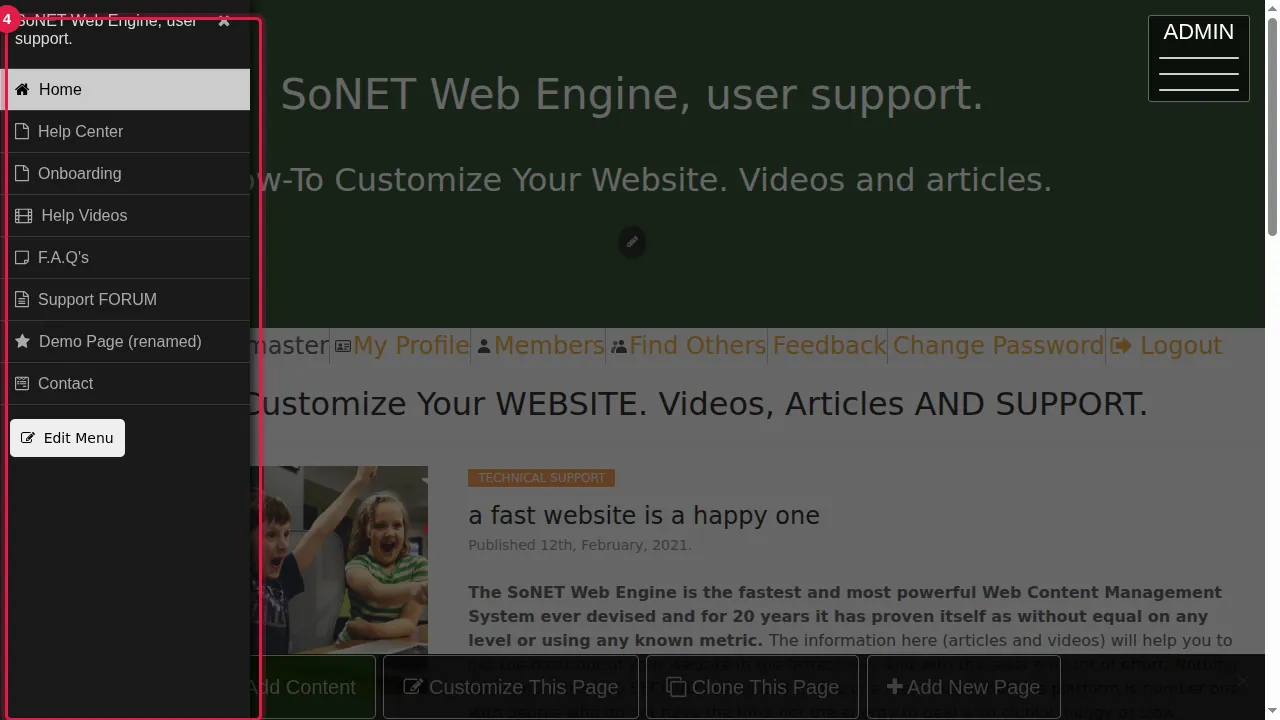Screen dimensions: 1280x720
Task: Click the Edit Menu button
Action: 67,438
